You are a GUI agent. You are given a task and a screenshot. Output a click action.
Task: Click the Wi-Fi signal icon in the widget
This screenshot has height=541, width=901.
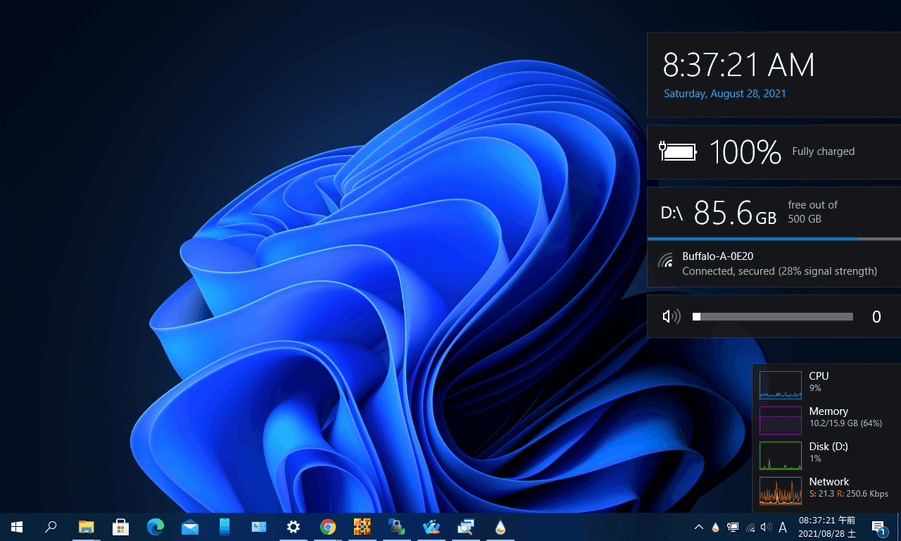[665, 260]
